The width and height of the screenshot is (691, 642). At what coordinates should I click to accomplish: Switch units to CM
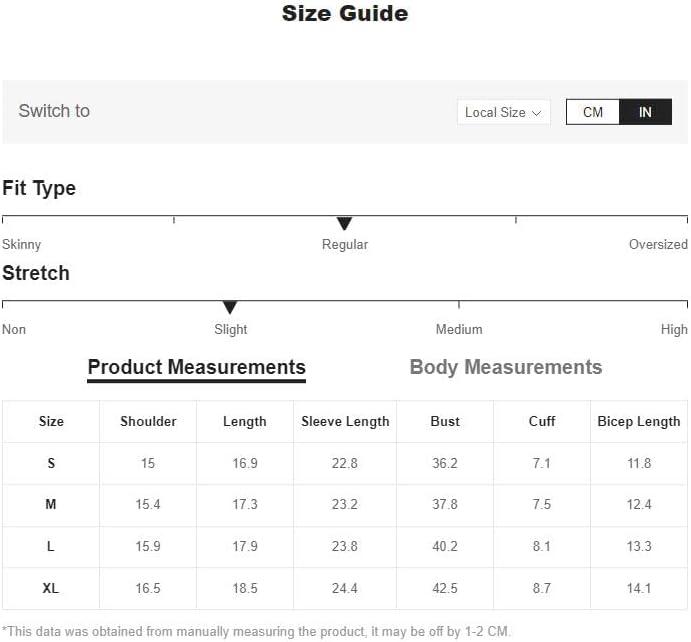click(x=593, y=112)
